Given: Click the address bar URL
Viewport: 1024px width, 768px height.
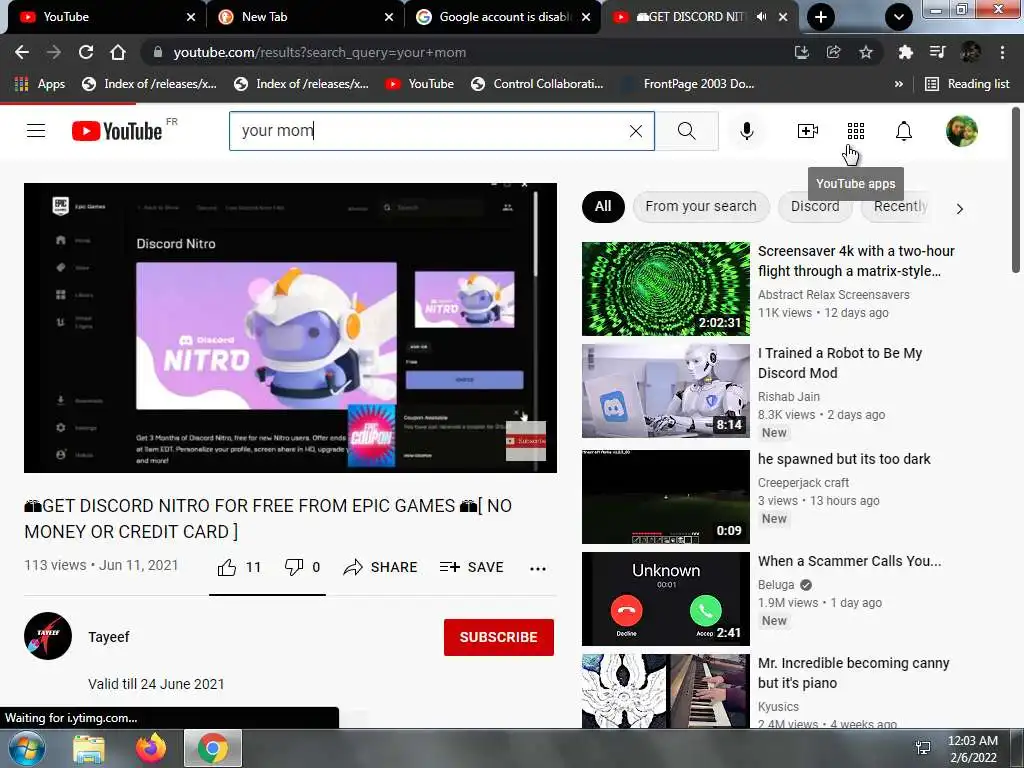Looking at the screenshot, I should [x=319, y=52].
